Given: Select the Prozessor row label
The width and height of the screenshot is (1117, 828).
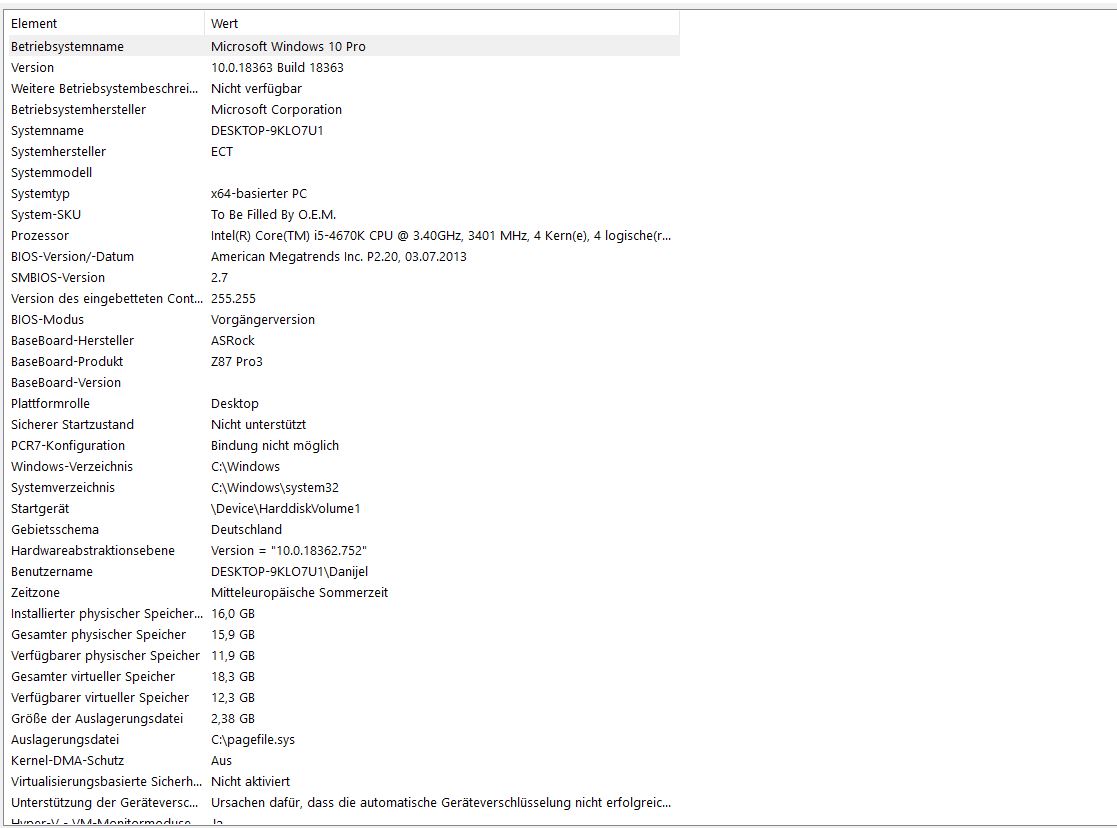Looking at the screenshot, I should click(40, 236).
